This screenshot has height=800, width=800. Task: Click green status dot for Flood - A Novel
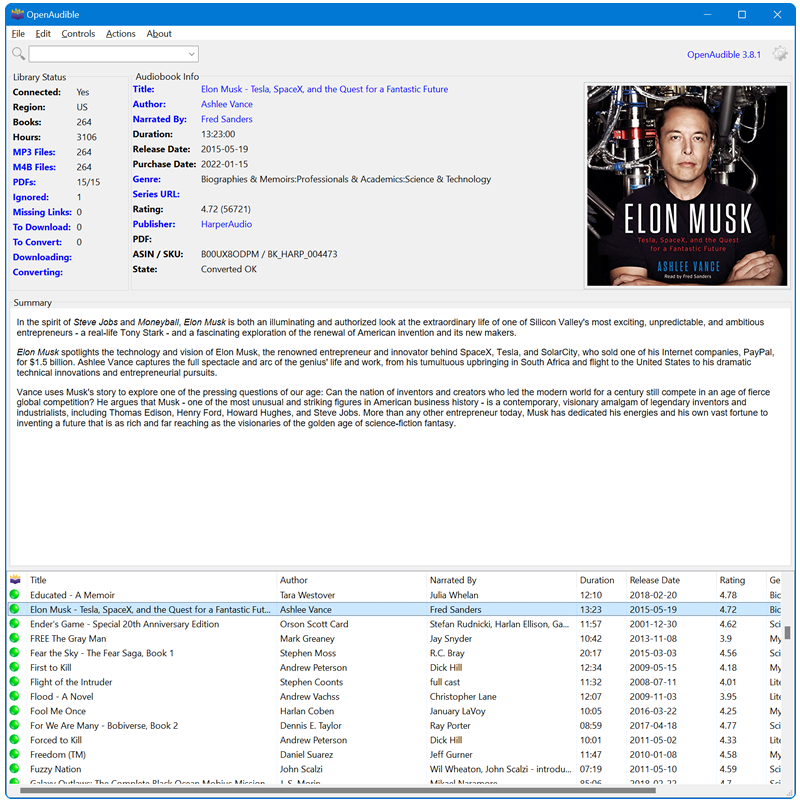(x=14, y=696)
